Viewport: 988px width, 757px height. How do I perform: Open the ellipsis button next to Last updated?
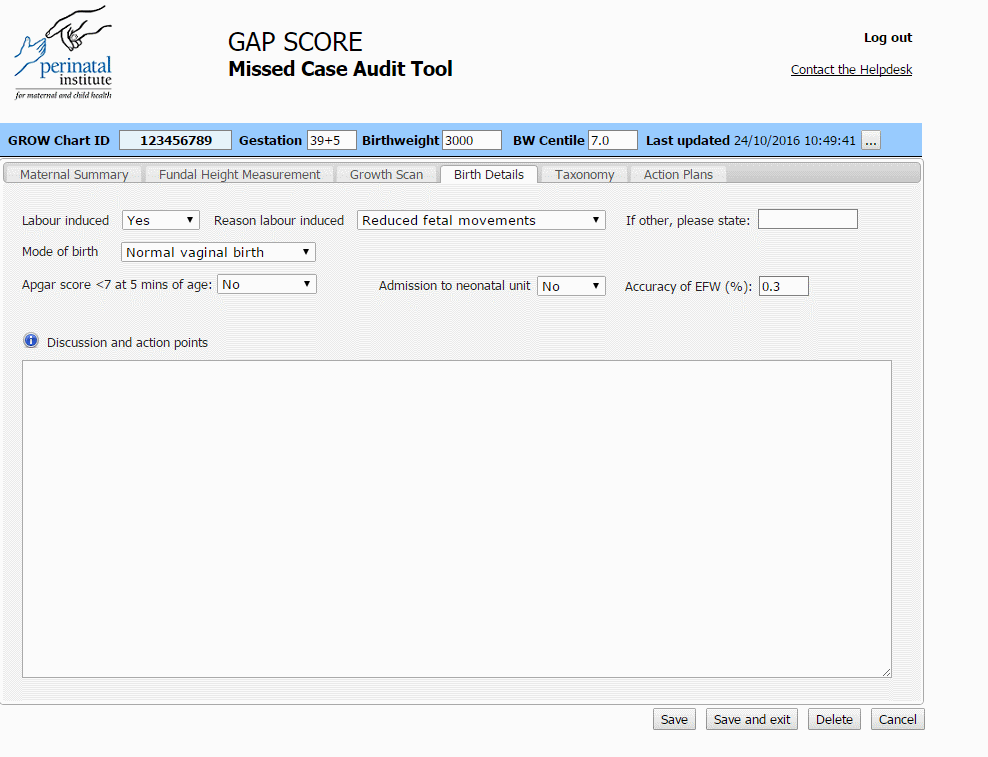pos(870,140)
